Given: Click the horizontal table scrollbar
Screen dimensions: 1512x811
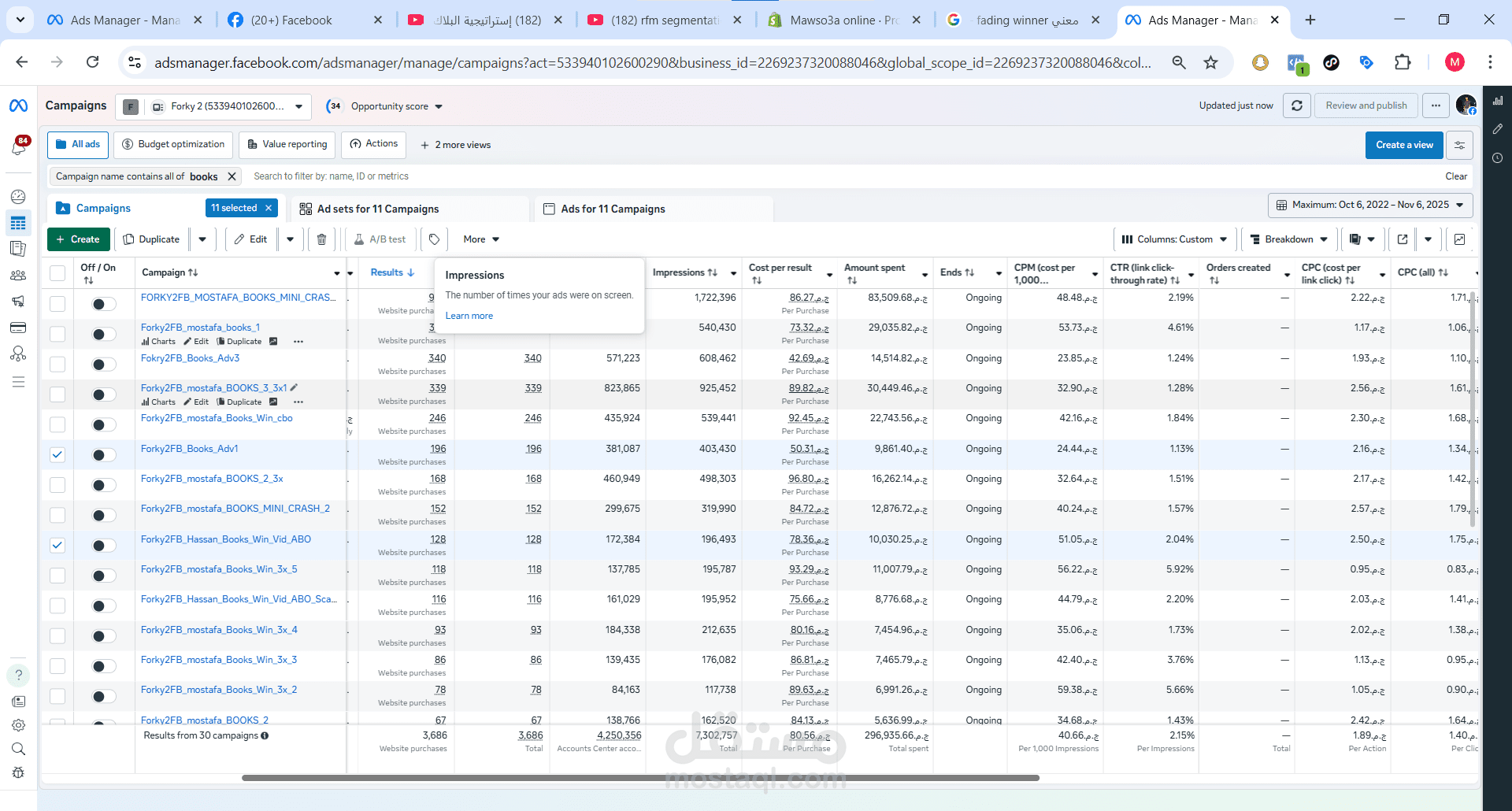Looking at the screenshot, I should tap(640, 778).
